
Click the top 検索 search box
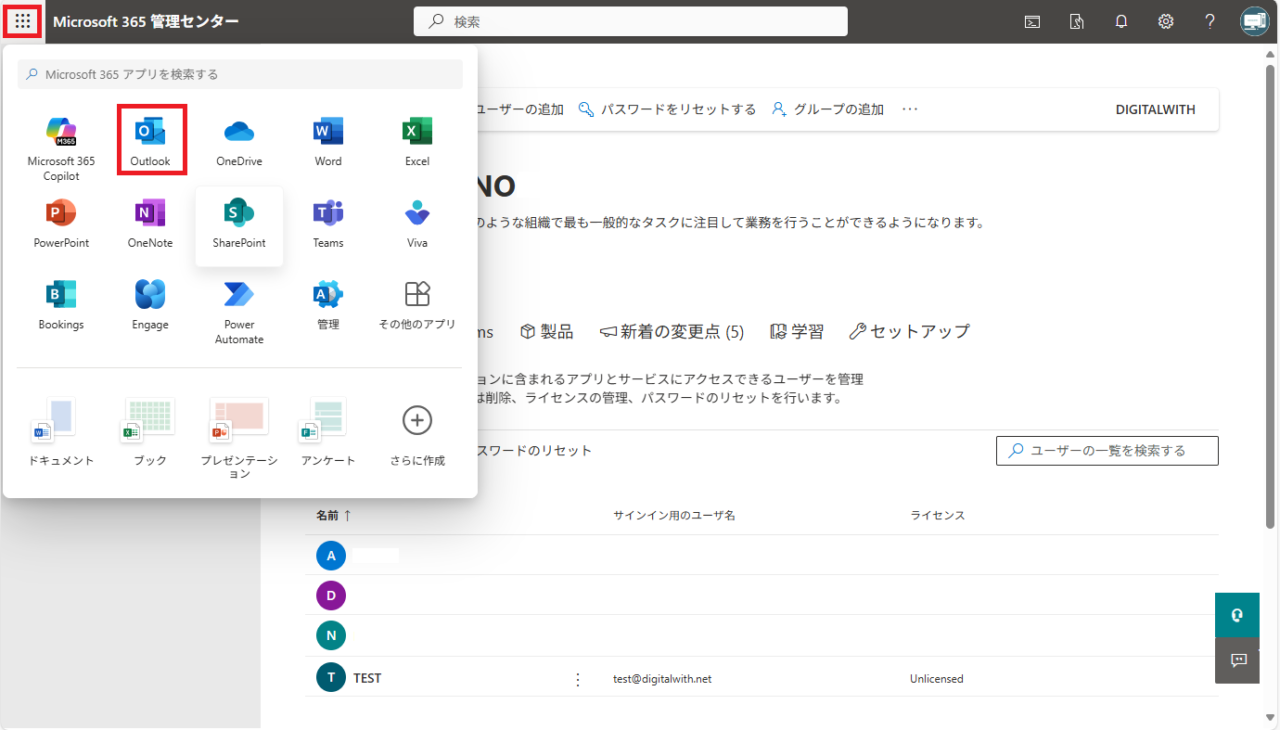630,21
